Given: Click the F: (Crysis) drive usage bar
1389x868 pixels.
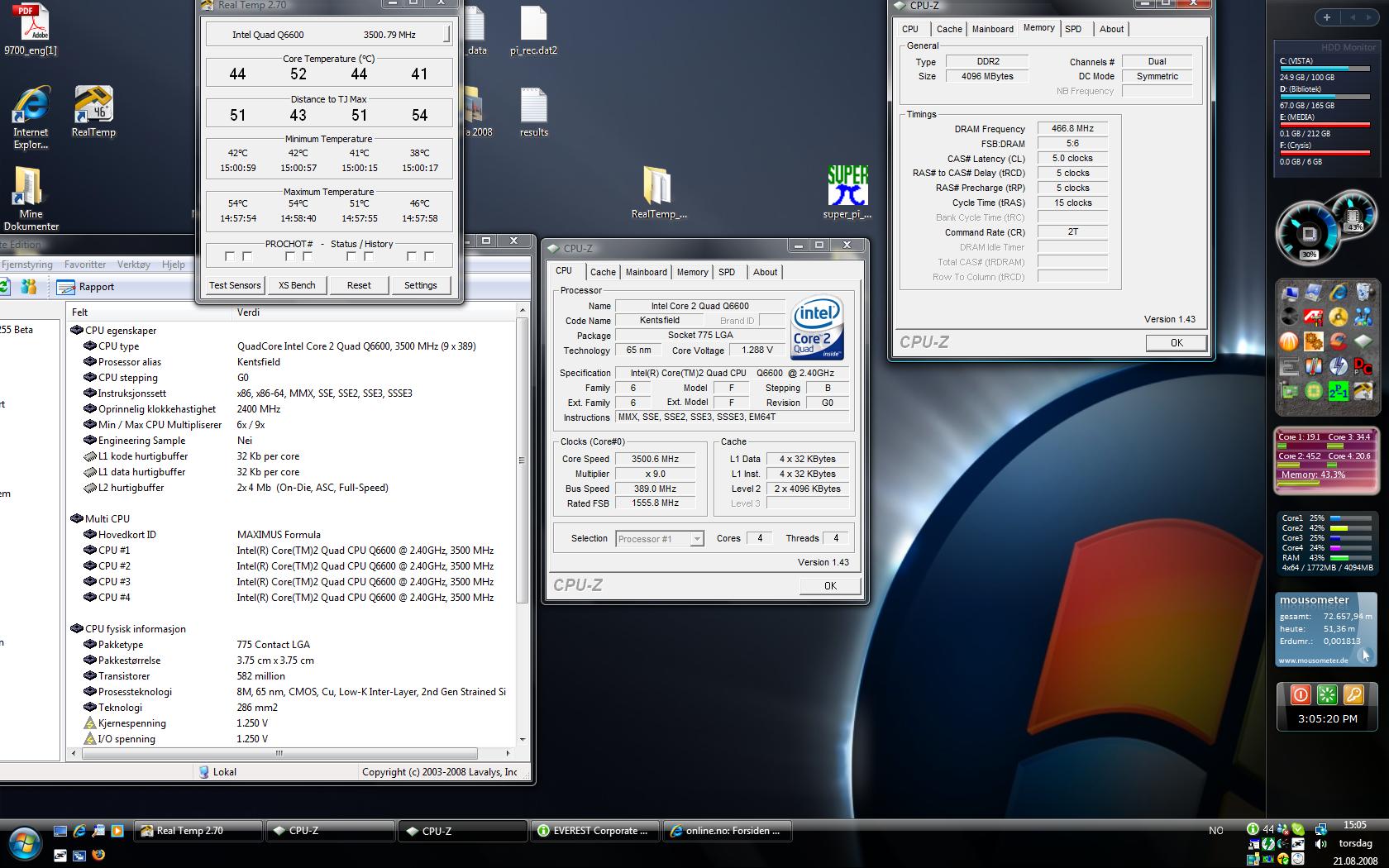Looking at the screenshot, I should (1325, 154).
